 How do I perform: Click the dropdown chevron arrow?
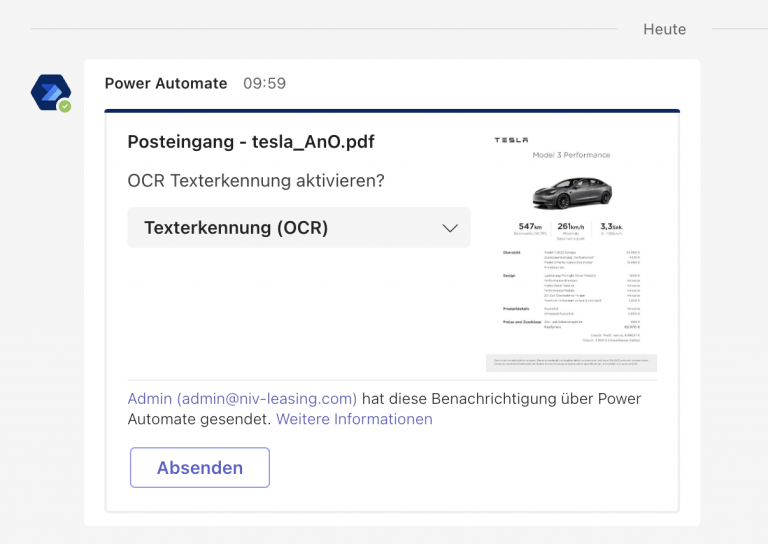(x=450, y=228)
